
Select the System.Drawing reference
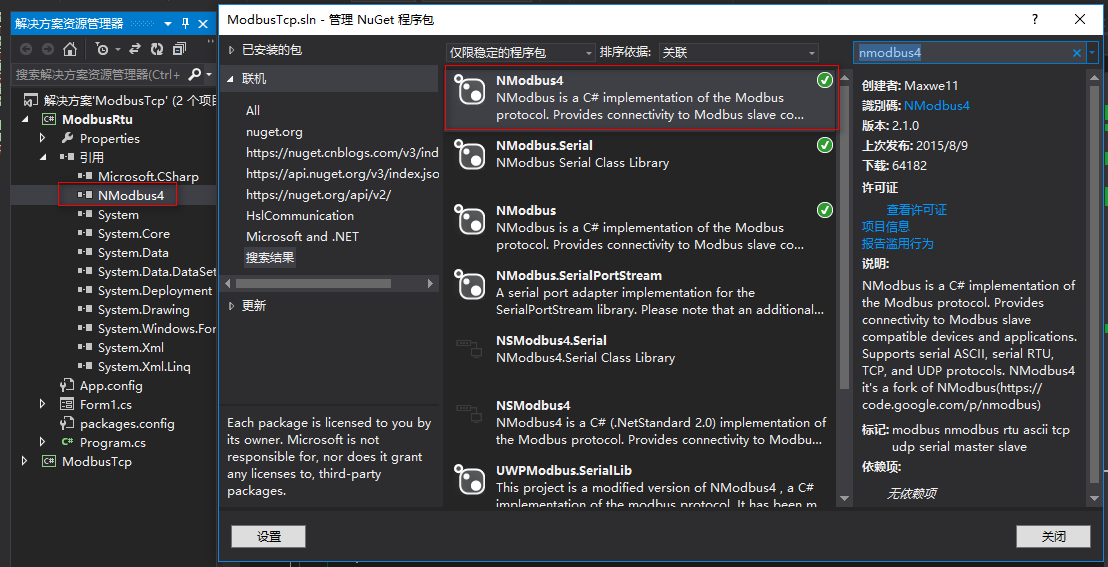[x=143, y=310]
